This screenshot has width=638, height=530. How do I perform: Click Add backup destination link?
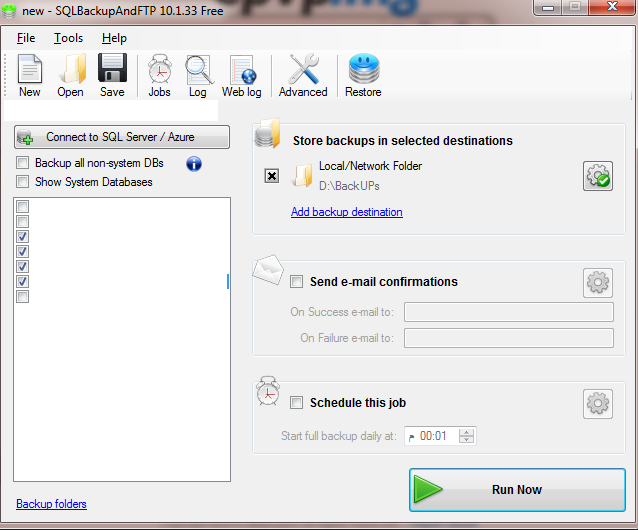tap(347, 212)
